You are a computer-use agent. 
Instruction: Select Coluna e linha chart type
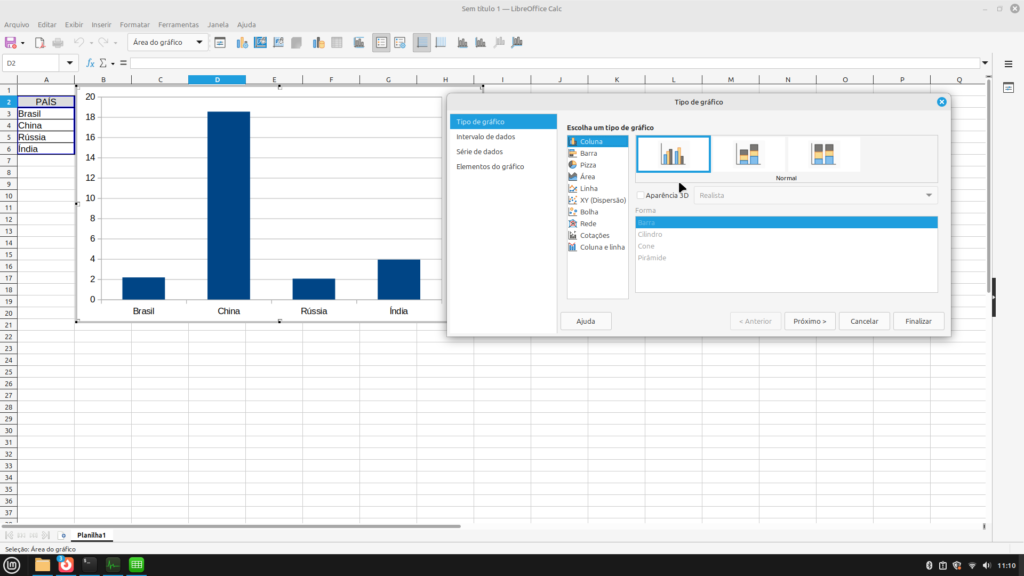click(602, 247)
